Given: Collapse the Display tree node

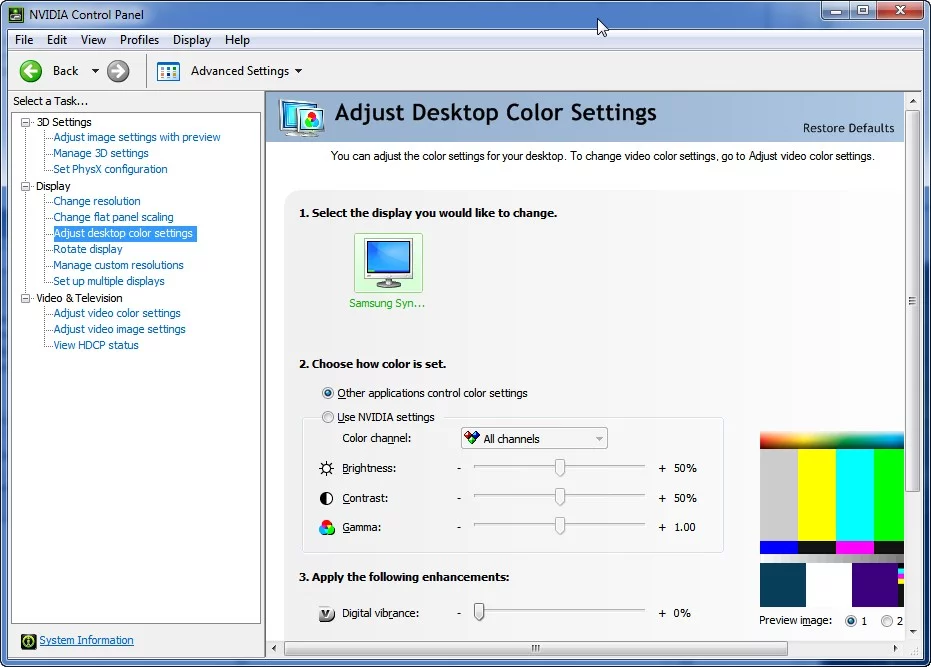Looking at the screenshot, I should (26, 186).
